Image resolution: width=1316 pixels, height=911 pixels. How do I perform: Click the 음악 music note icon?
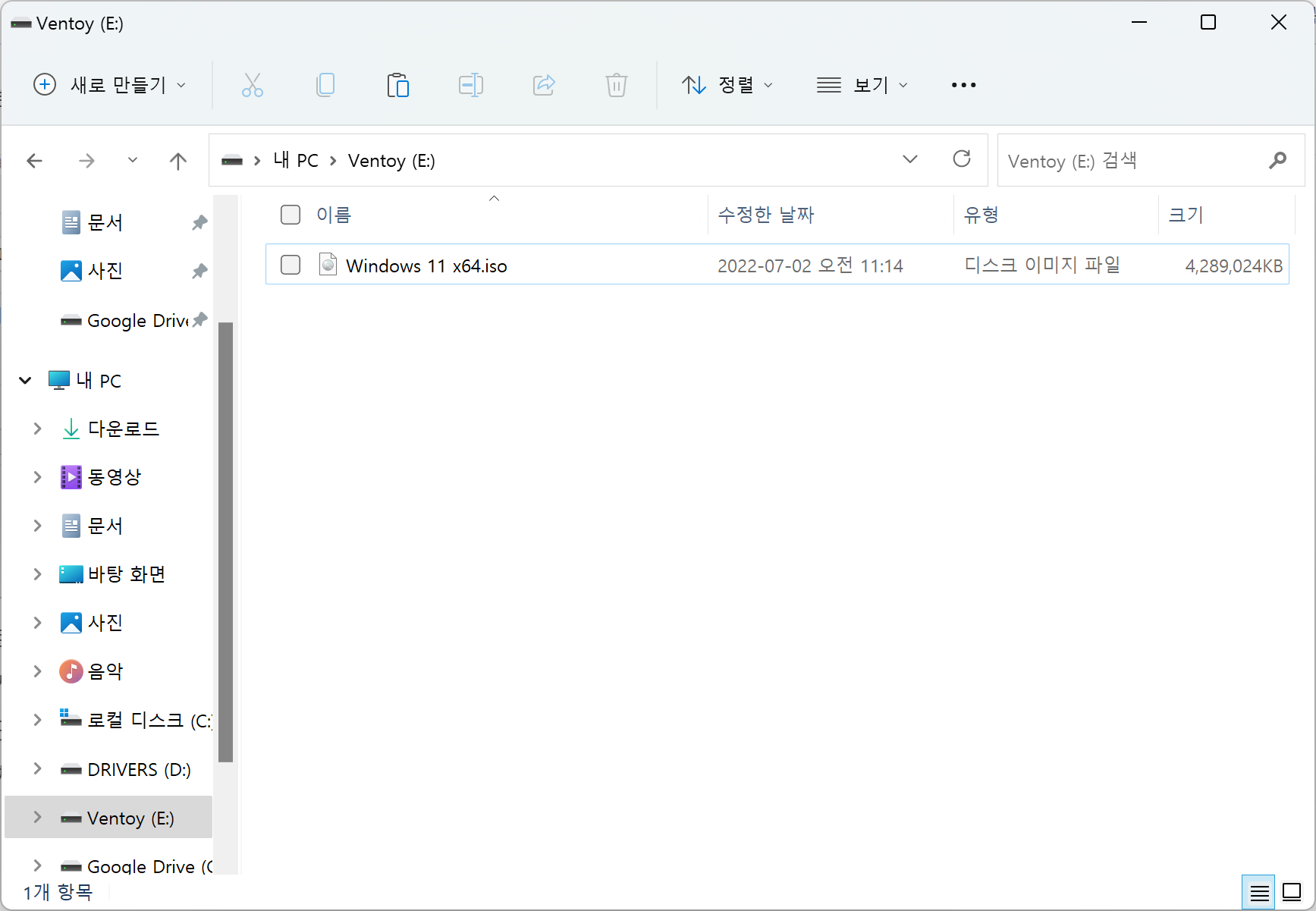(x=71, y=671)
